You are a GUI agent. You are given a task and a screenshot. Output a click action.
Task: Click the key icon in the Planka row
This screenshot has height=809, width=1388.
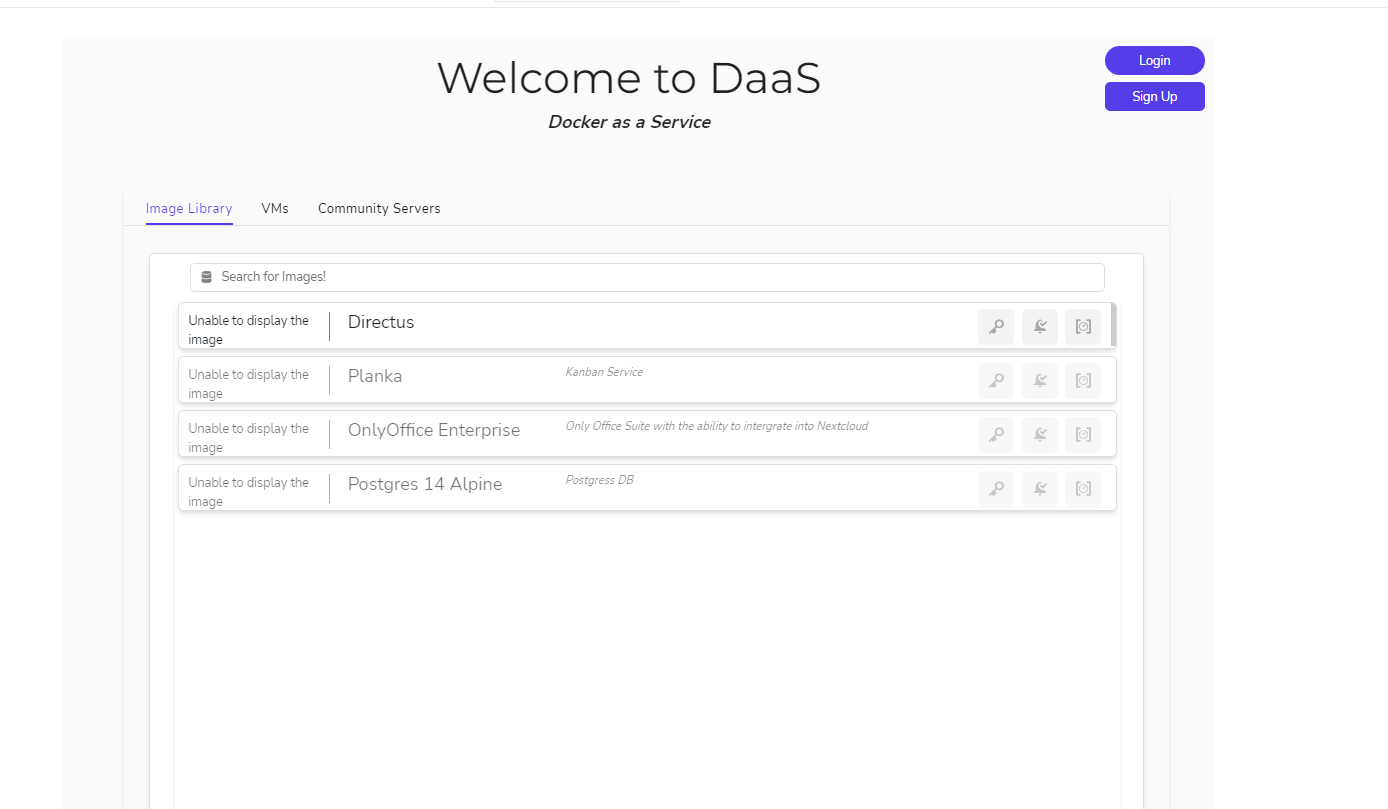pos(996,381)
